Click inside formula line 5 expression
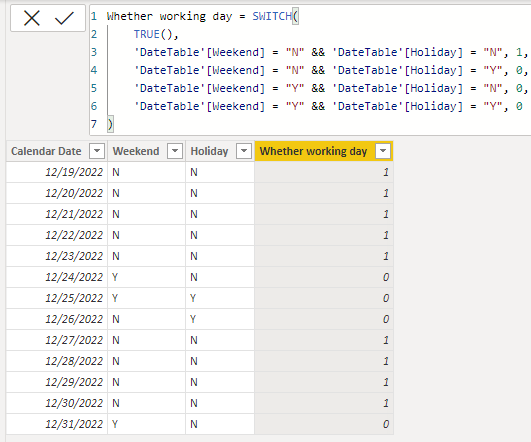This screenshot has height=442, width=531. tap(331, 88)
